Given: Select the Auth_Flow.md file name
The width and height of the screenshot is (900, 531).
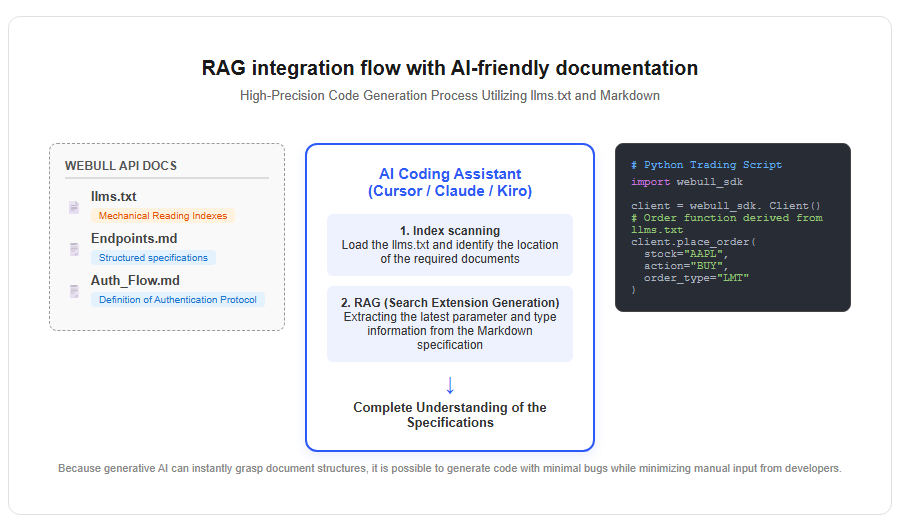Looking at the screenshot, I should point(135,280).
